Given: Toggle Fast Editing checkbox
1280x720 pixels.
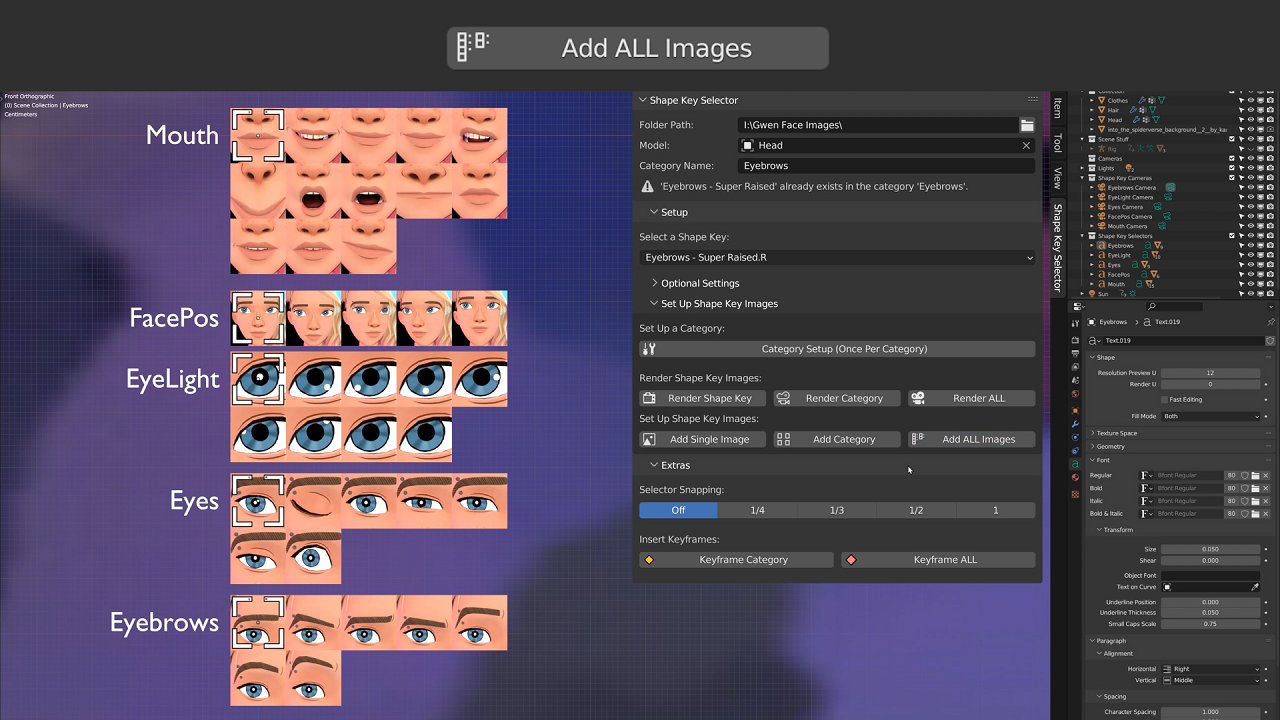Looking at the screenshot, I should (x=1165, y=400).
